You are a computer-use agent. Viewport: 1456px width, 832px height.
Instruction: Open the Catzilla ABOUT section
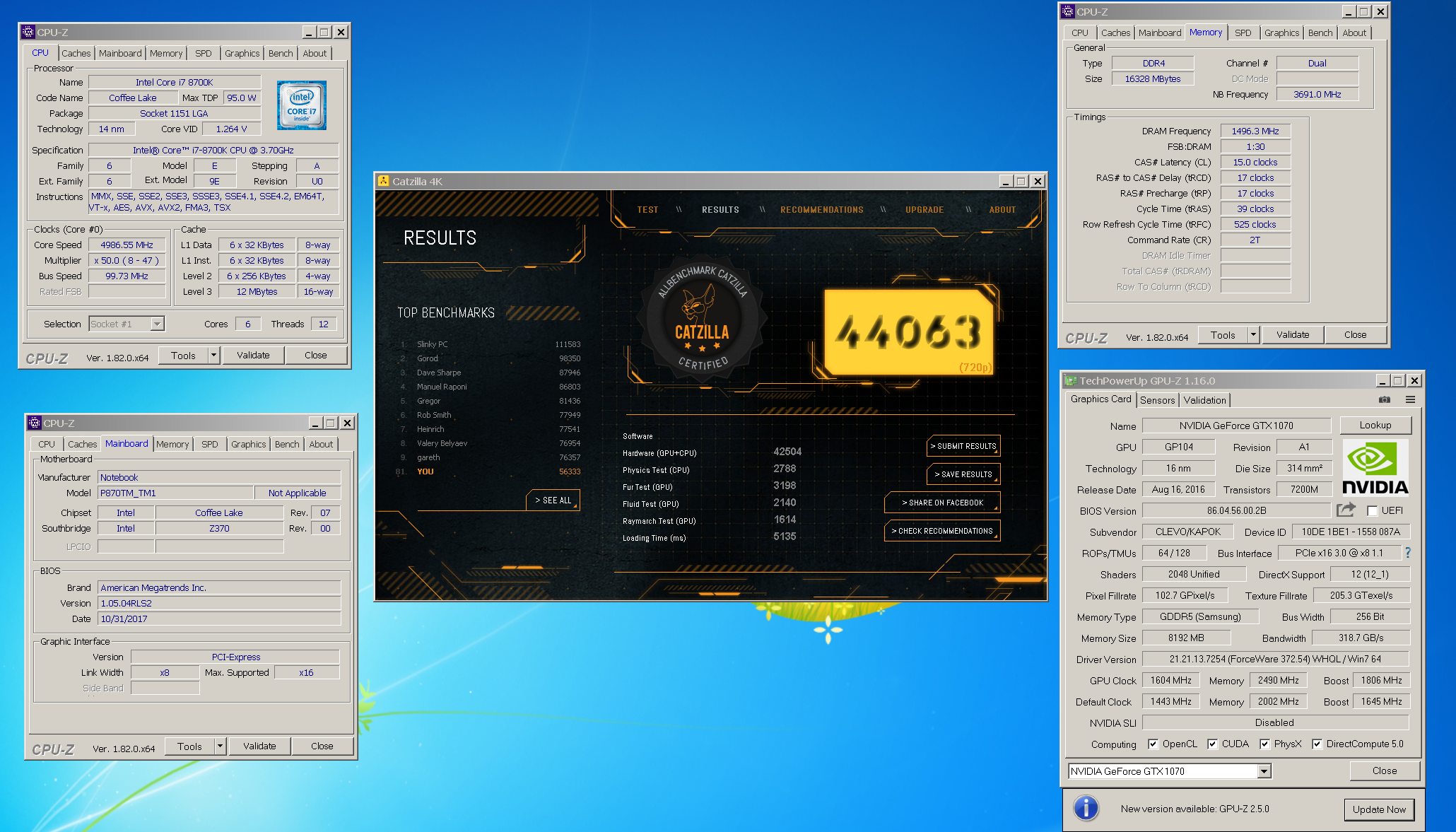click(1002, 210)
